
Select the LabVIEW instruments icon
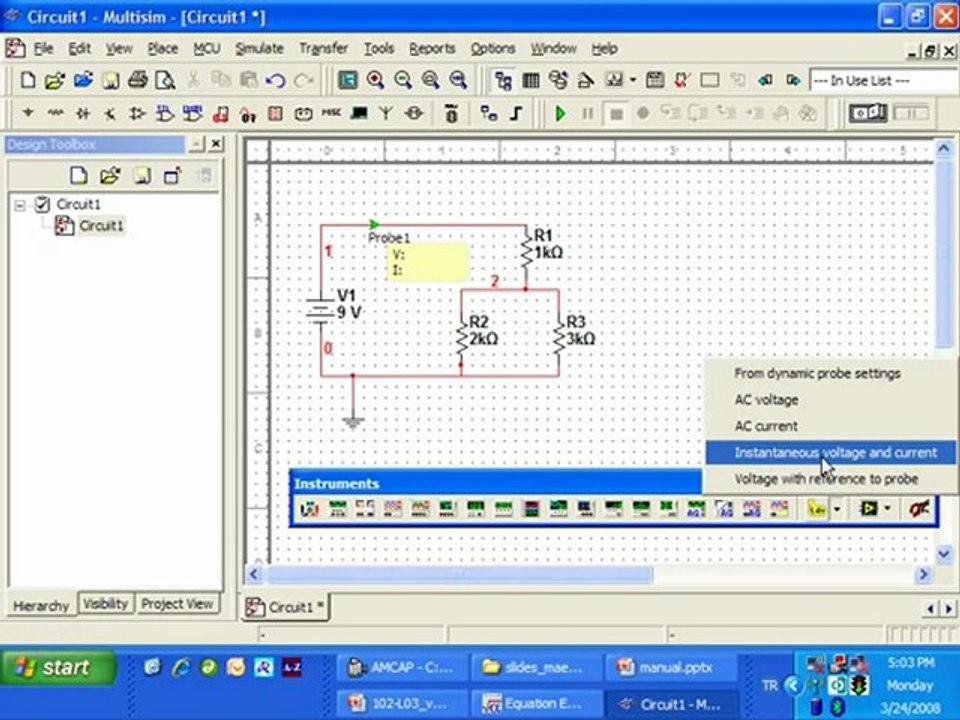[868, 508]
